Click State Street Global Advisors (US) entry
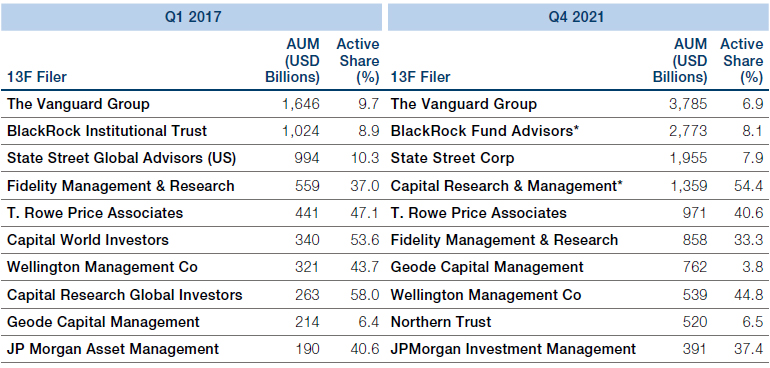This screenshot has height=368, width=770. 121,158
